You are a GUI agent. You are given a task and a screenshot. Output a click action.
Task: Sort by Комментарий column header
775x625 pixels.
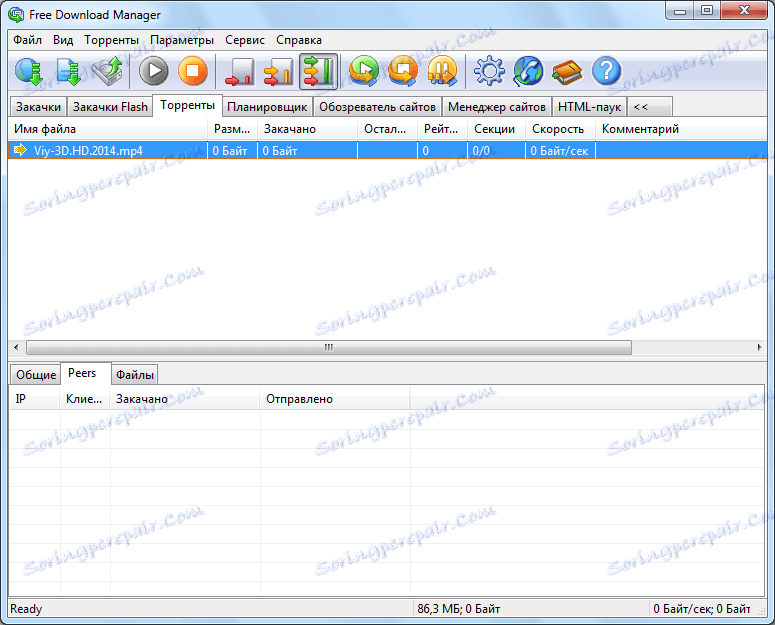click(681, 129)
